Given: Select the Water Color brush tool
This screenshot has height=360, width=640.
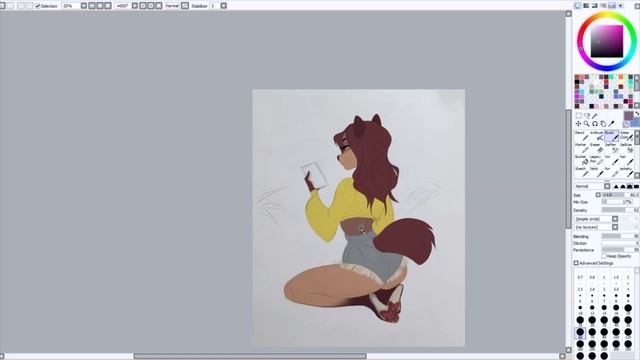Looking at the screenshot, I should click(x=626, y=136).
